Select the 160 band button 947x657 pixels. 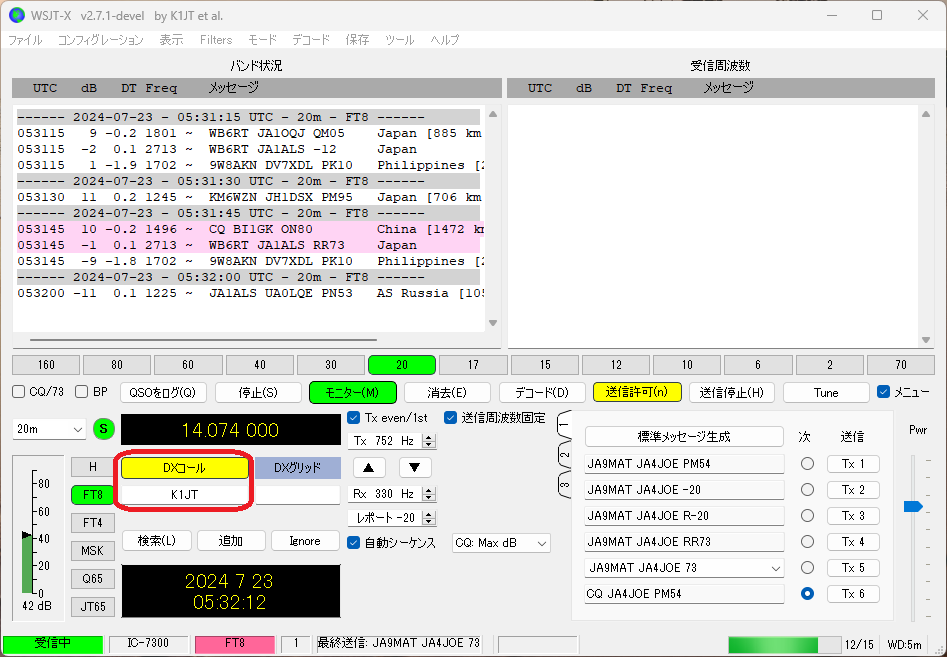coord(46,365)
